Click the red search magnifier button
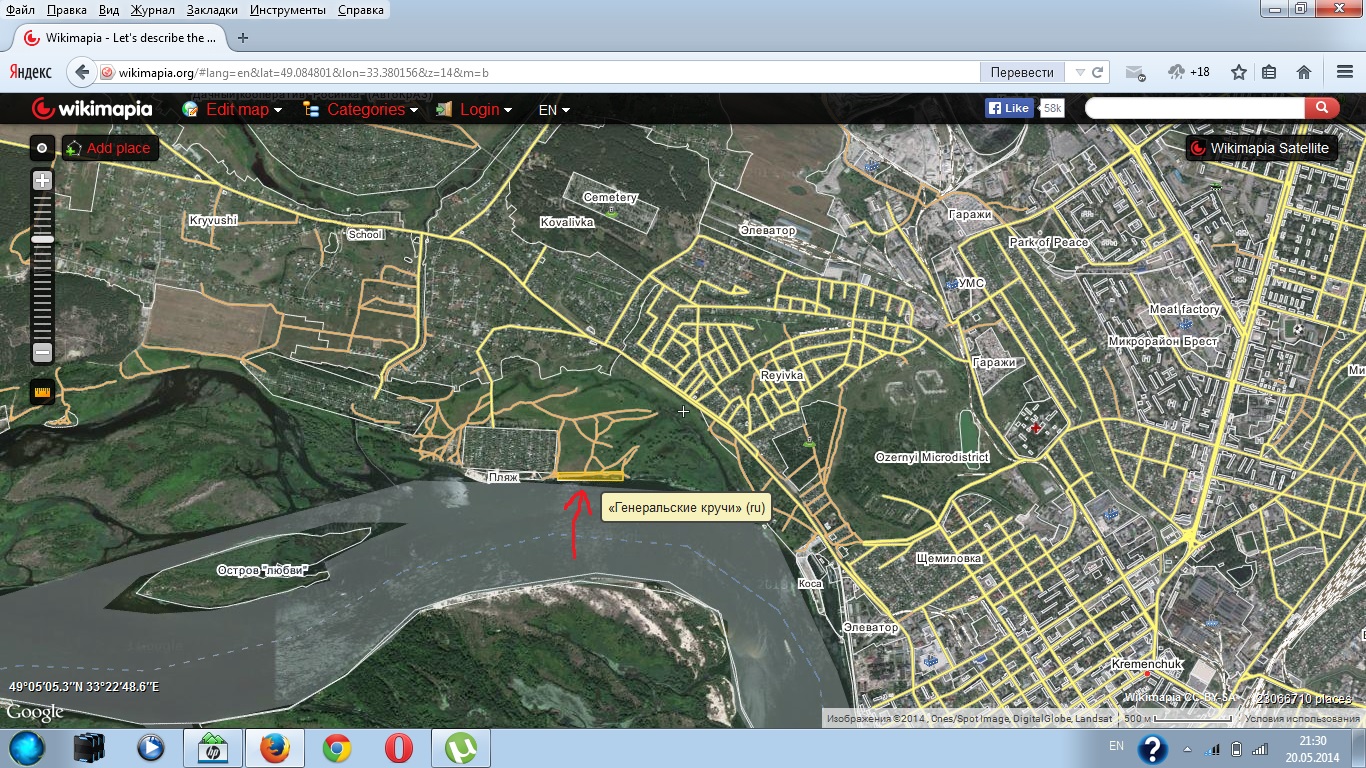This screenshot has width=1366, height=768. [x=1322, y=108]
